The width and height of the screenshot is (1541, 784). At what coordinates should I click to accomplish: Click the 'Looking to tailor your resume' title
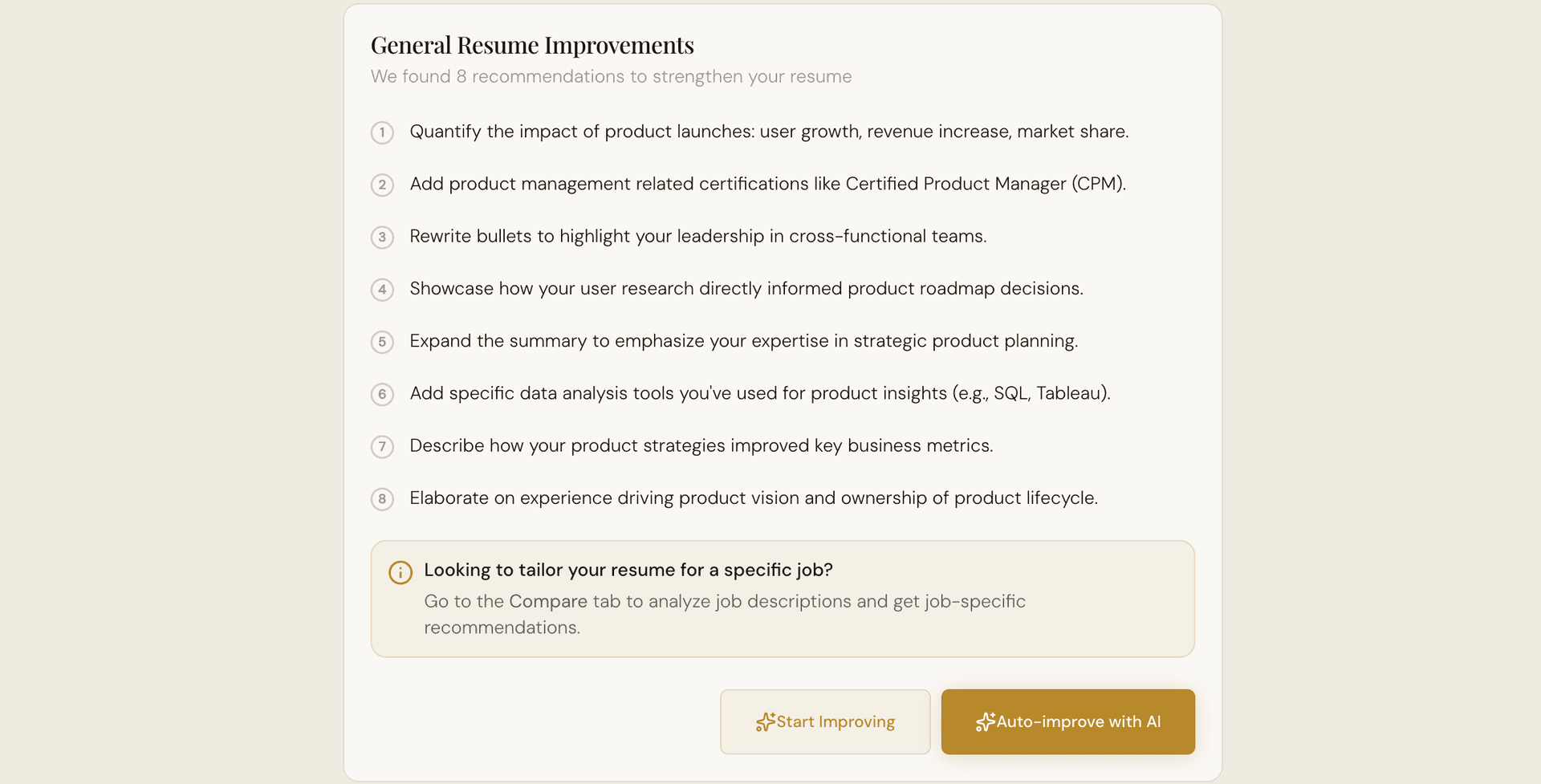(628, 570)
